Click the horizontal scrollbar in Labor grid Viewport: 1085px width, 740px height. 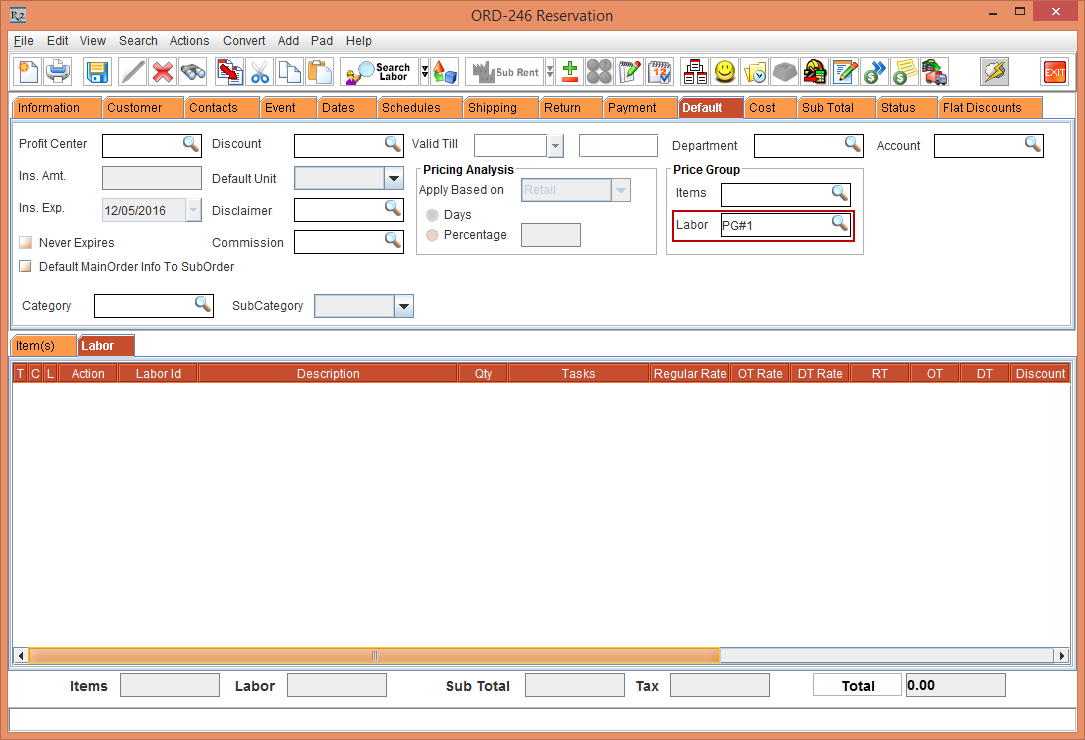(x=374, y=656)
